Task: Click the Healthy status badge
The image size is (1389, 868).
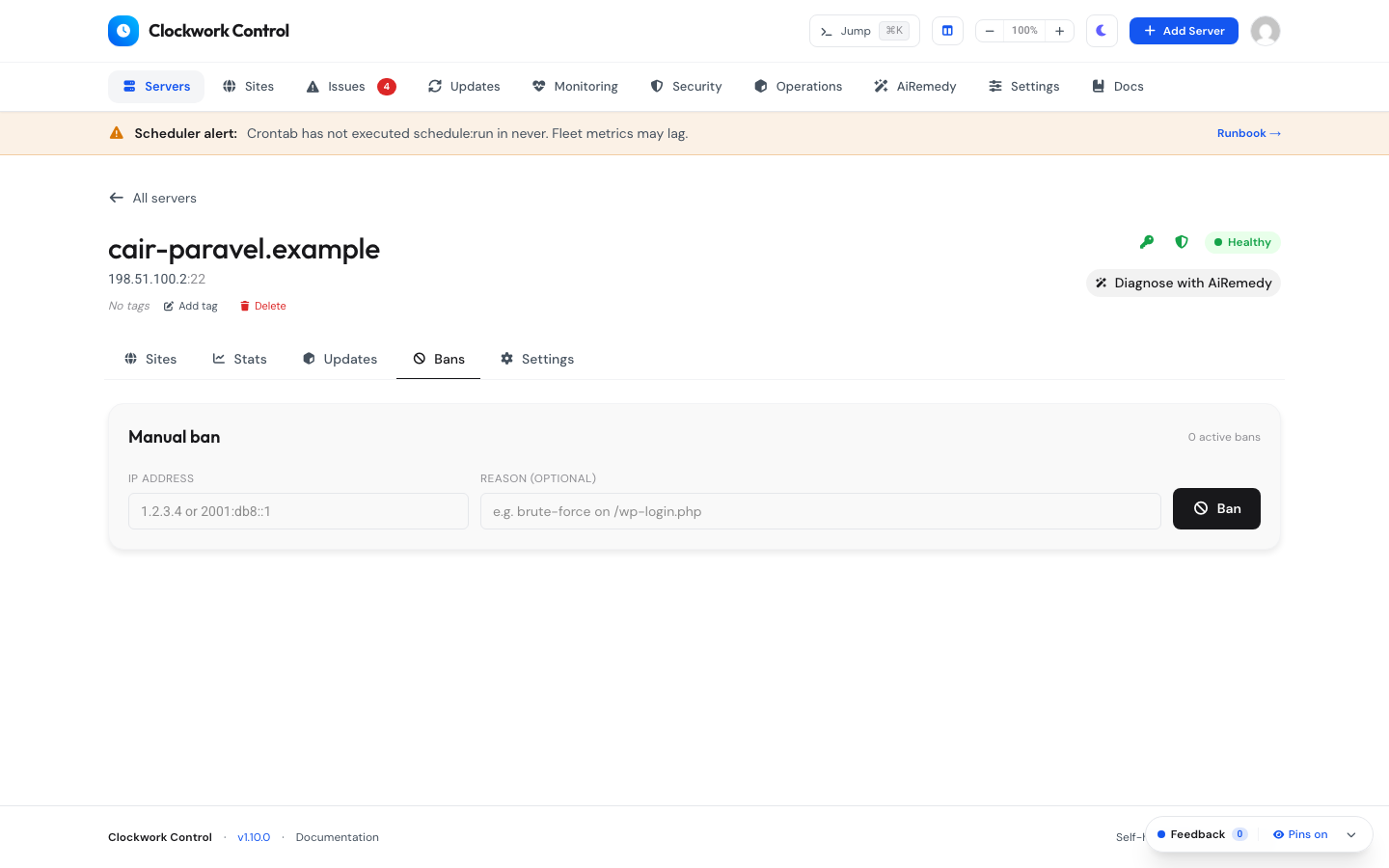Action: tap(1242, 242)
